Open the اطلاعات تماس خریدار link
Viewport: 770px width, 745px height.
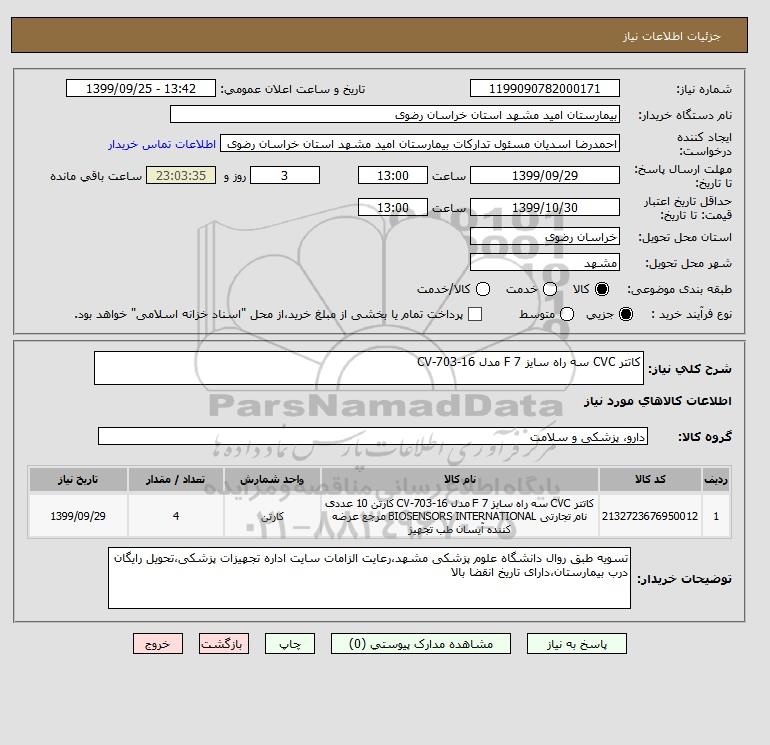(162, 144)
